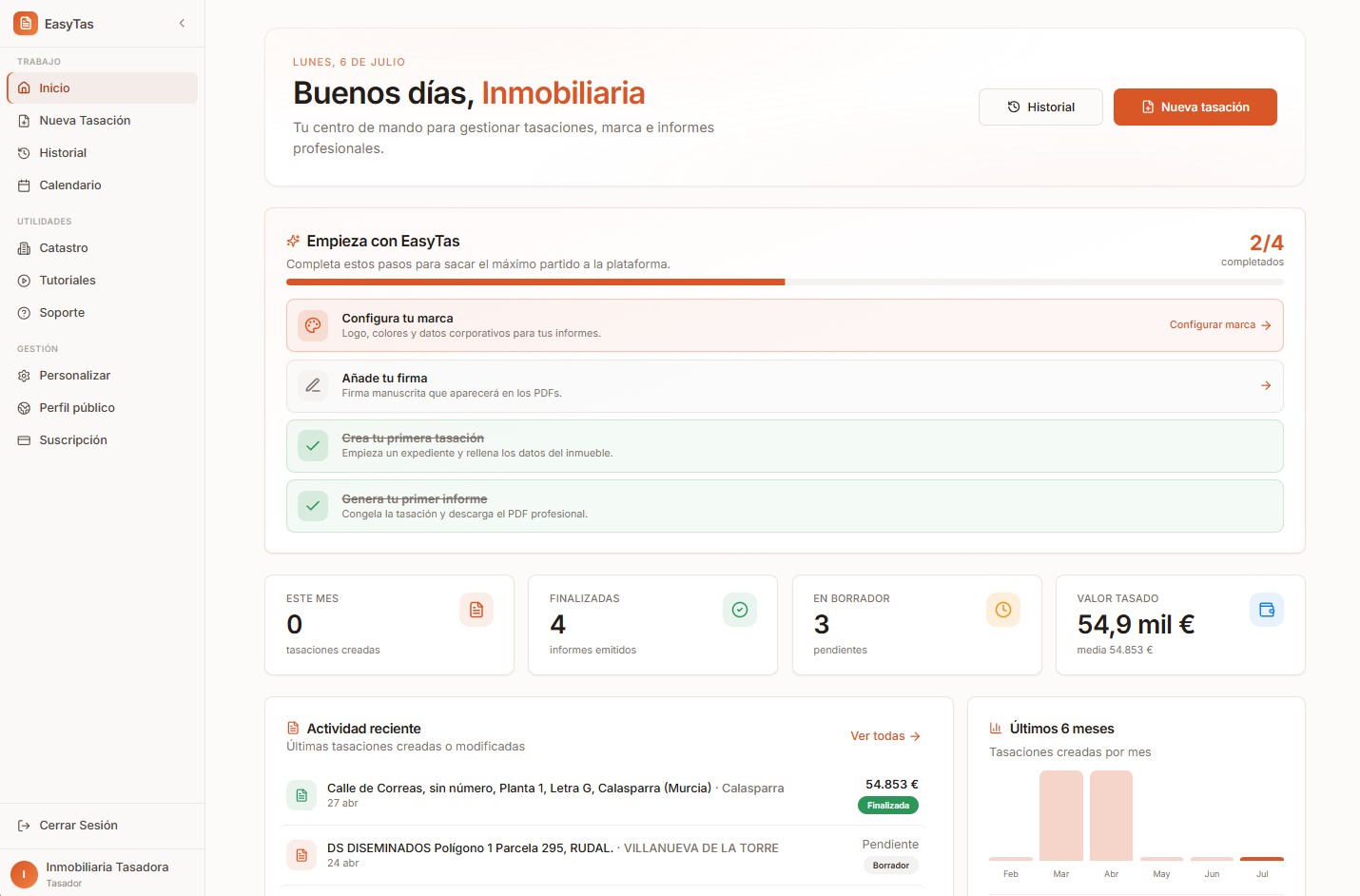Click the Configurar marca link
Viewport: 1360px width, 896px height.
(x=1220, y=325)
